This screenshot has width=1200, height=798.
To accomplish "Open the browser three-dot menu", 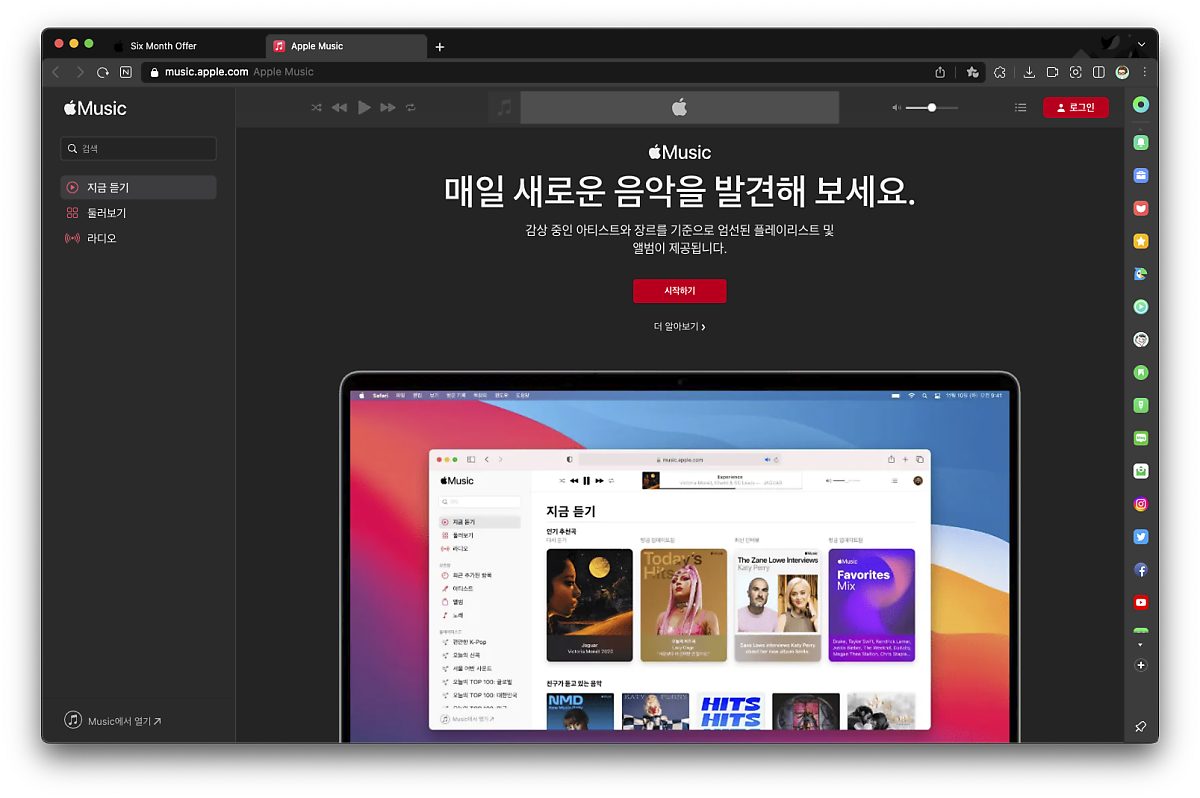I will coord(1145,72).
